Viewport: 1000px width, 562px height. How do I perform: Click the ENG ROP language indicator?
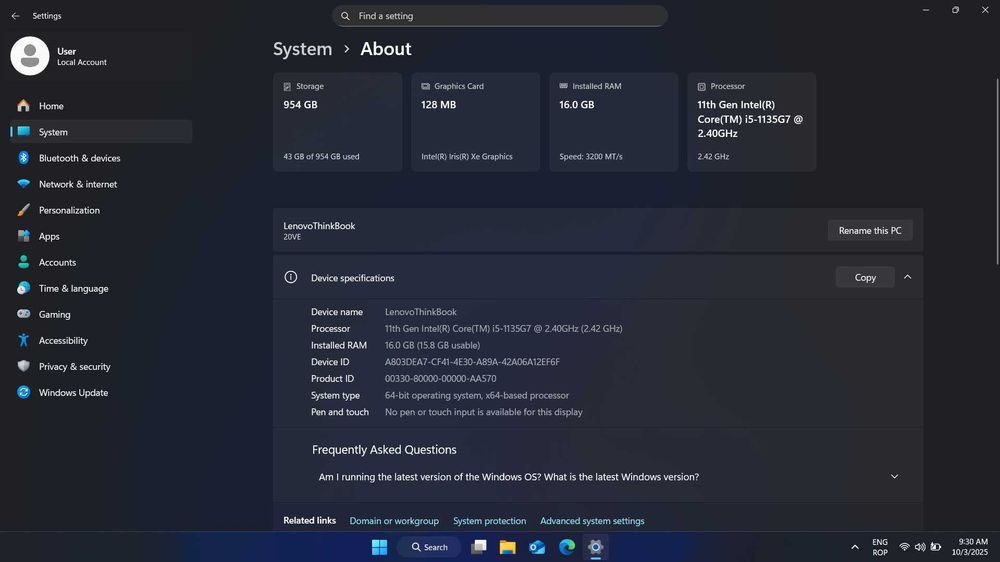click(880, 547)
